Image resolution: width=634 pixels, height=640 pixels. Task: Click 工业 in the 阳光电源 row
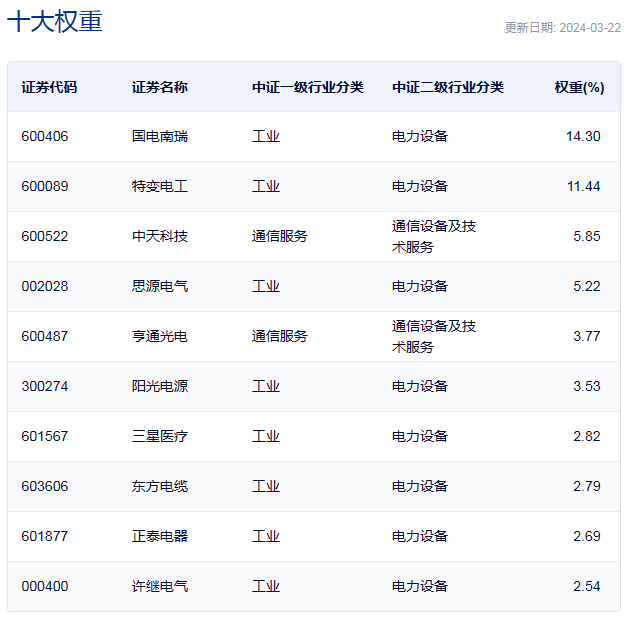point(266,387)
